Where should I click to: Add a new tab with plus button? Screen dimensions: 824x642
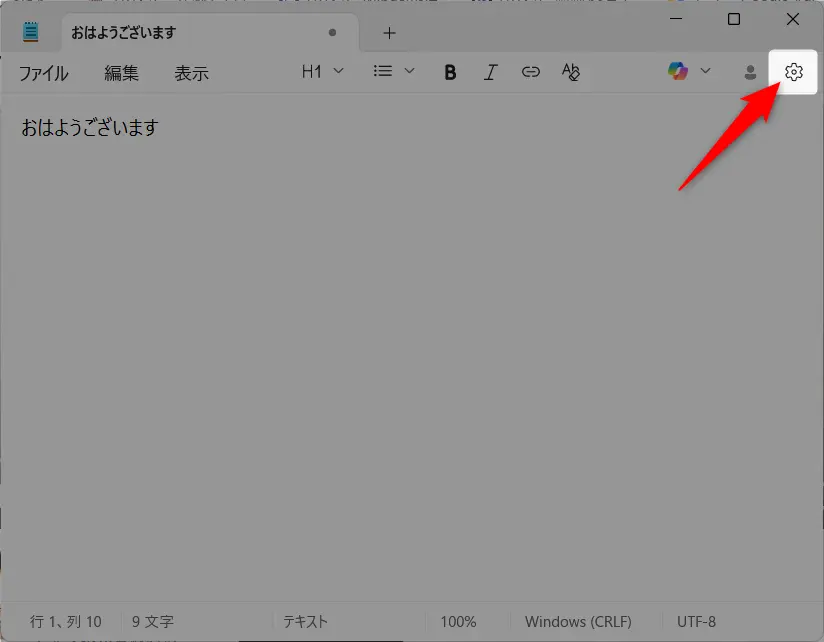pos(389,33)
